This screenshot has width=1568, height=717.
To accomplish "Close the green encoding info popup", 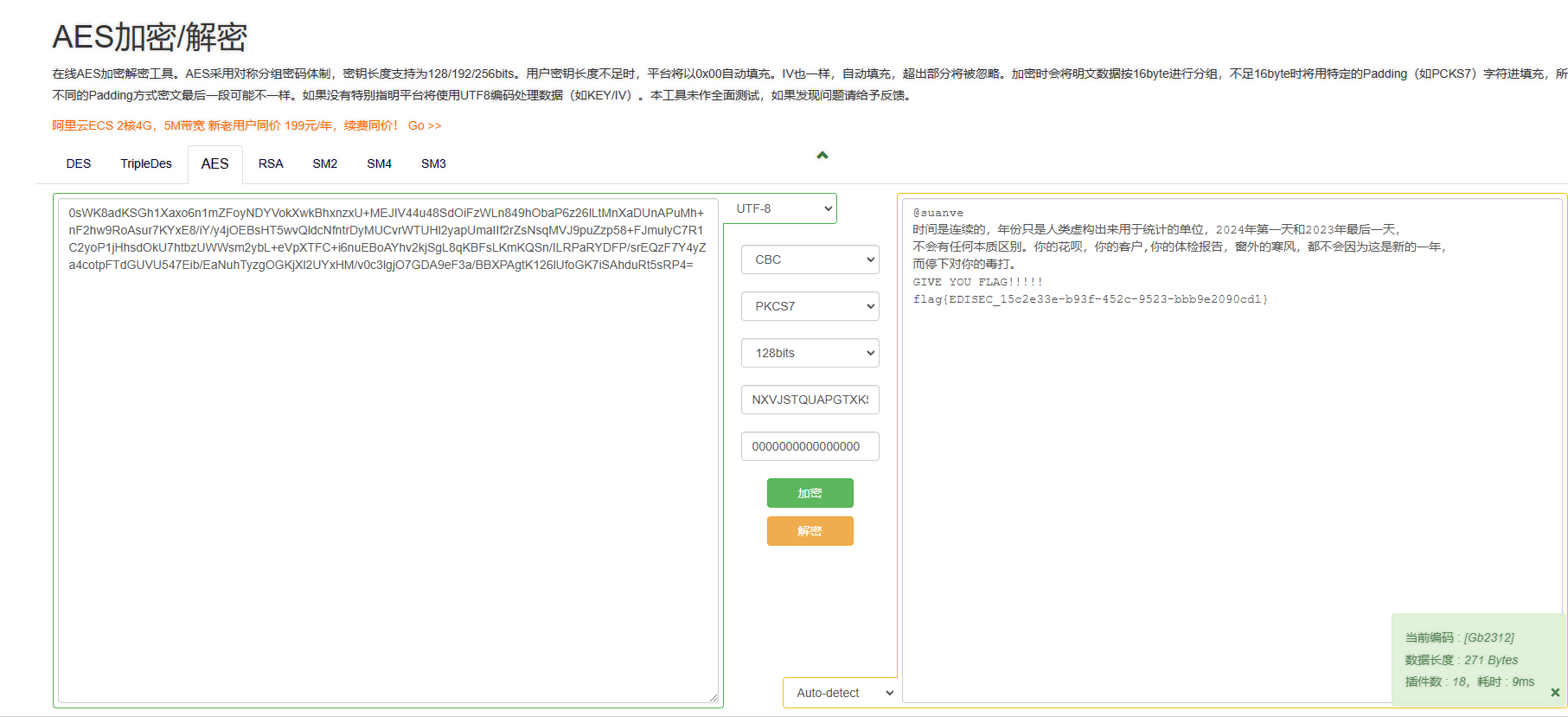I will click(1554, 693).
